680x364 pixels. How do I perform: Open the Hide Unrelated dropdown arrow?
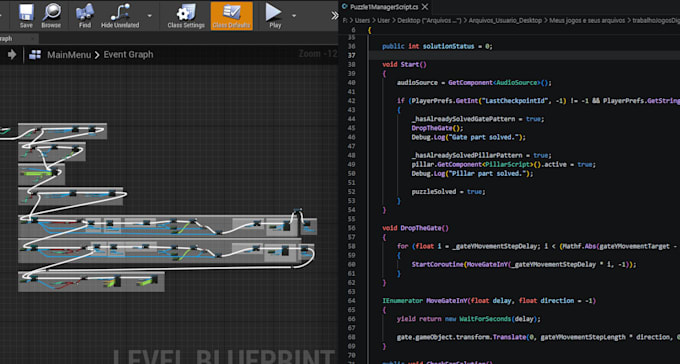150,16
